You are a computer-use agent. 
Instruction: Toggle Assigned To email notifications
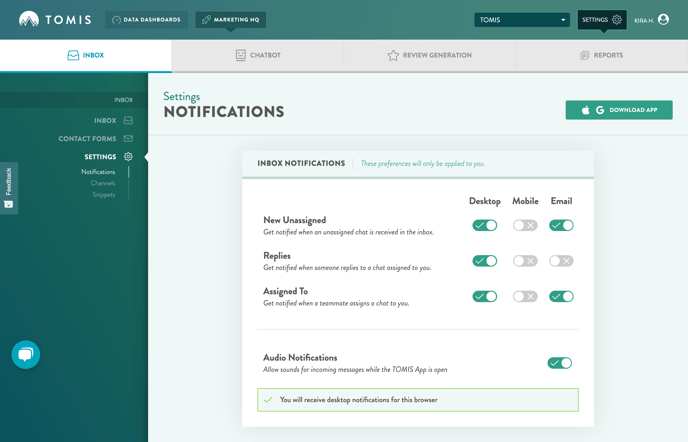(x=561, y=297)
